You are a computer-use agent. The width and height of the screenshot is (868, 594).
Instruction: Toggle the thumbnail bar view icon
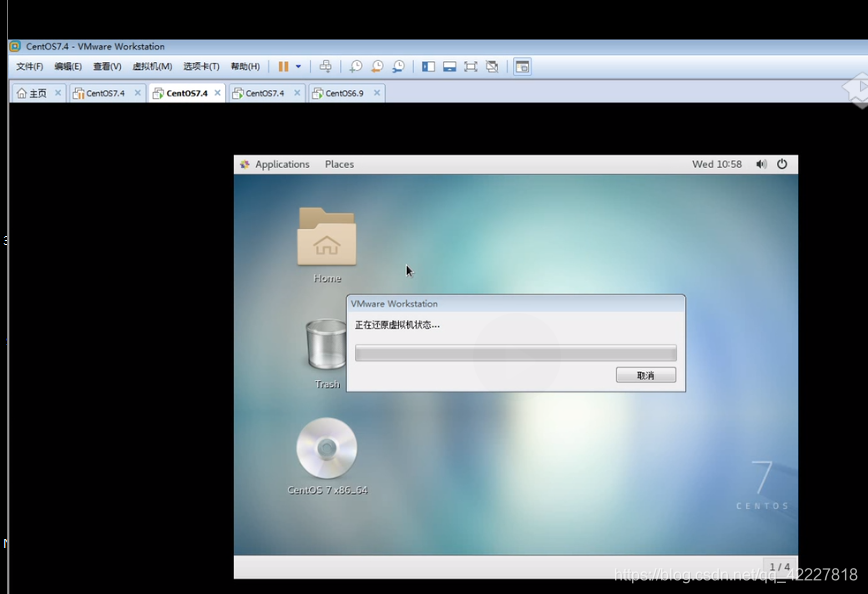[x=450, y=66]
